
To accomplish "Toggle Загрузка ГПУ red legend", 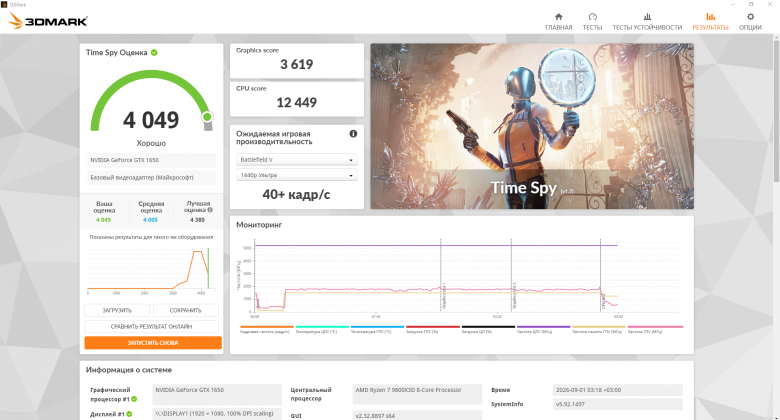I will [433, 329].
